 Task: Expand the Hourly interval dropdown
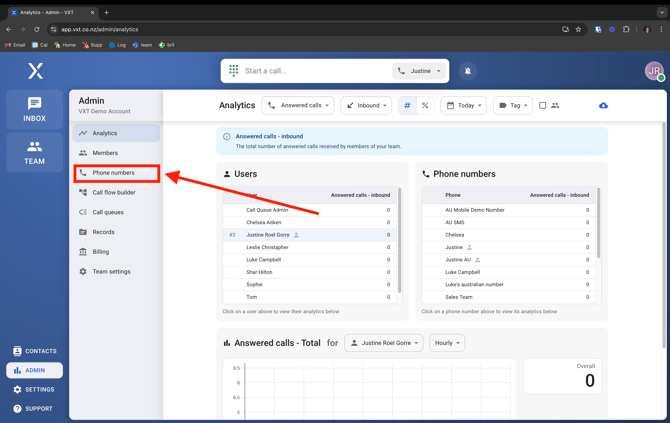(446, 343)
